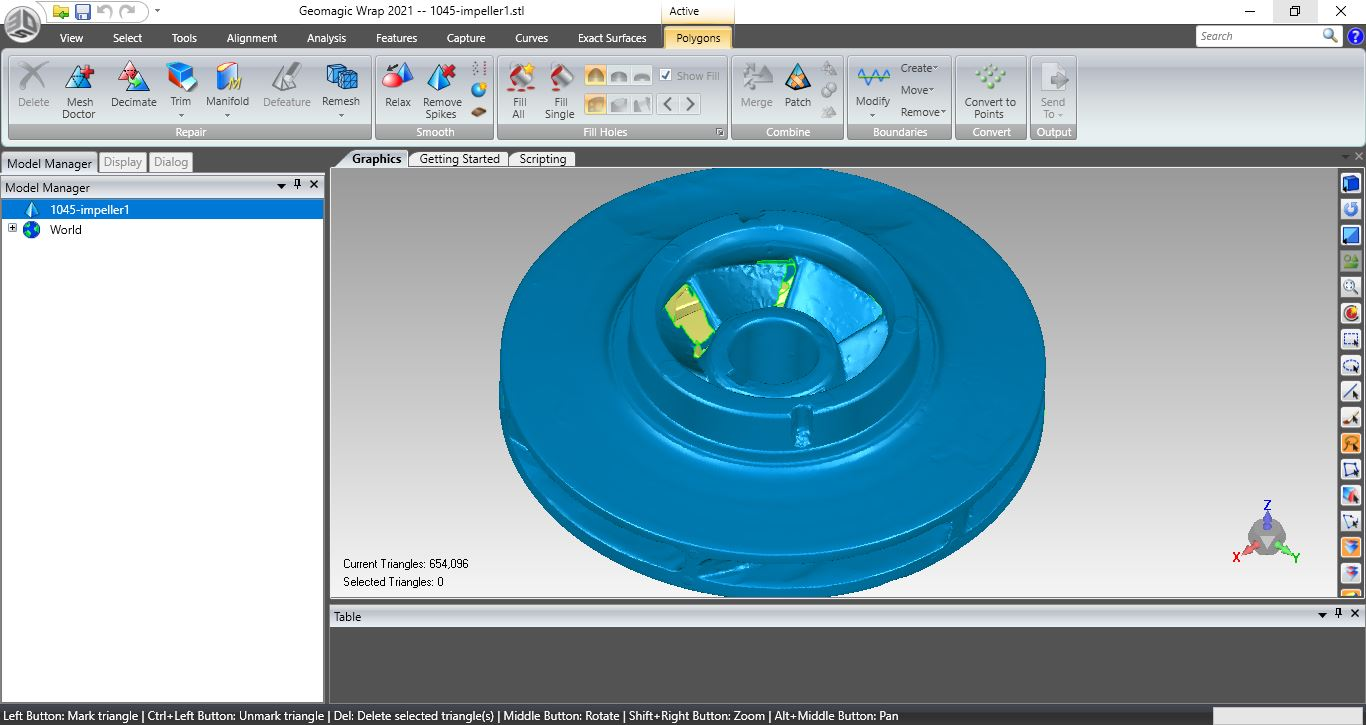Select the 1045-impeller1 model in tree

click(x=163, y=210)
